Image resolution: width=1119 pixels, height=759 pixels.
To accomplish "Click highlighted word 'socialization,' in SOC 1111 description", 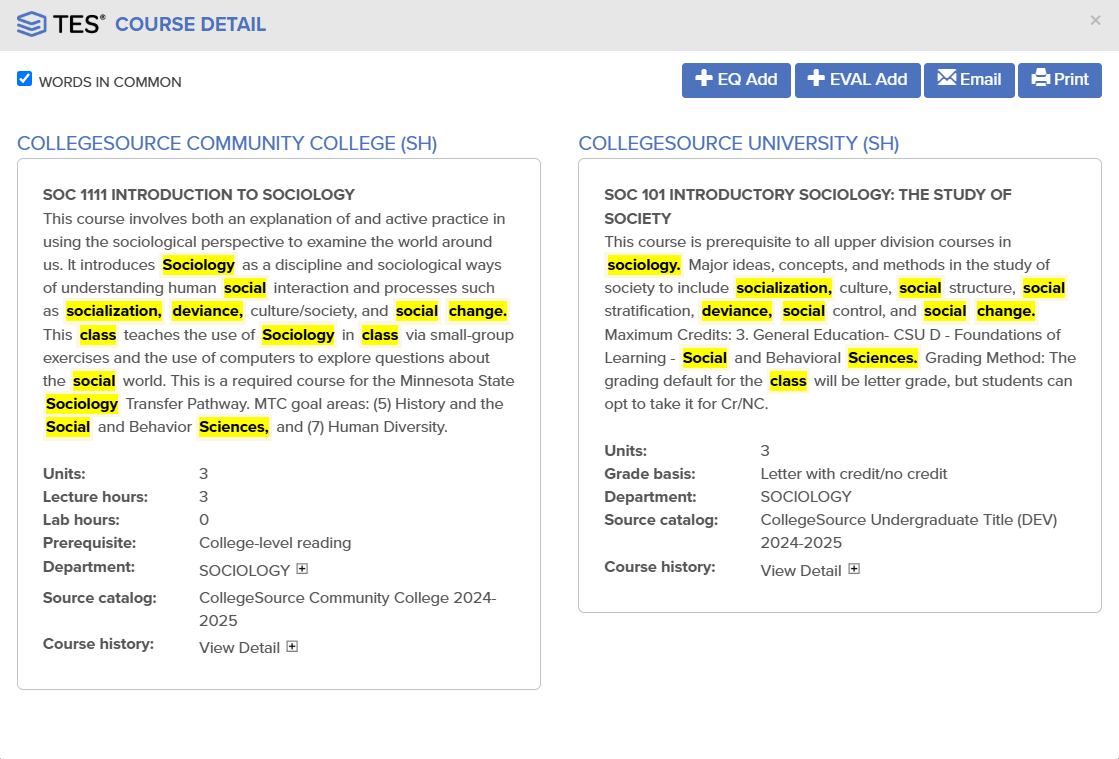I will (x=114, y=311).
